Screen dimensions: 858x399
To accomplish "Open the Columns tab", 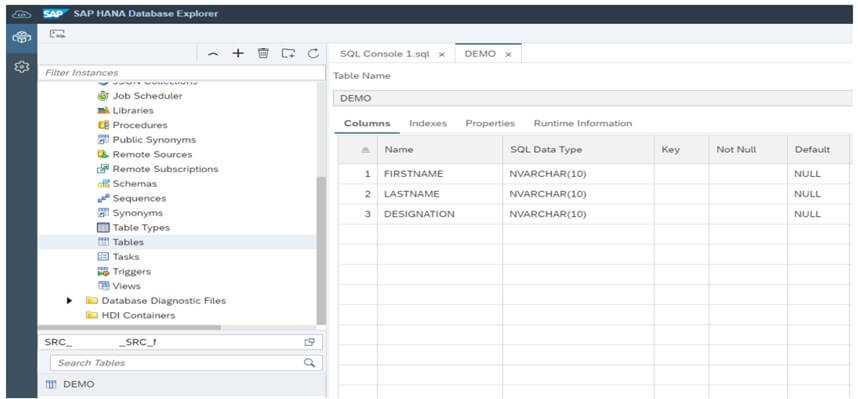I will click(367, 124).
